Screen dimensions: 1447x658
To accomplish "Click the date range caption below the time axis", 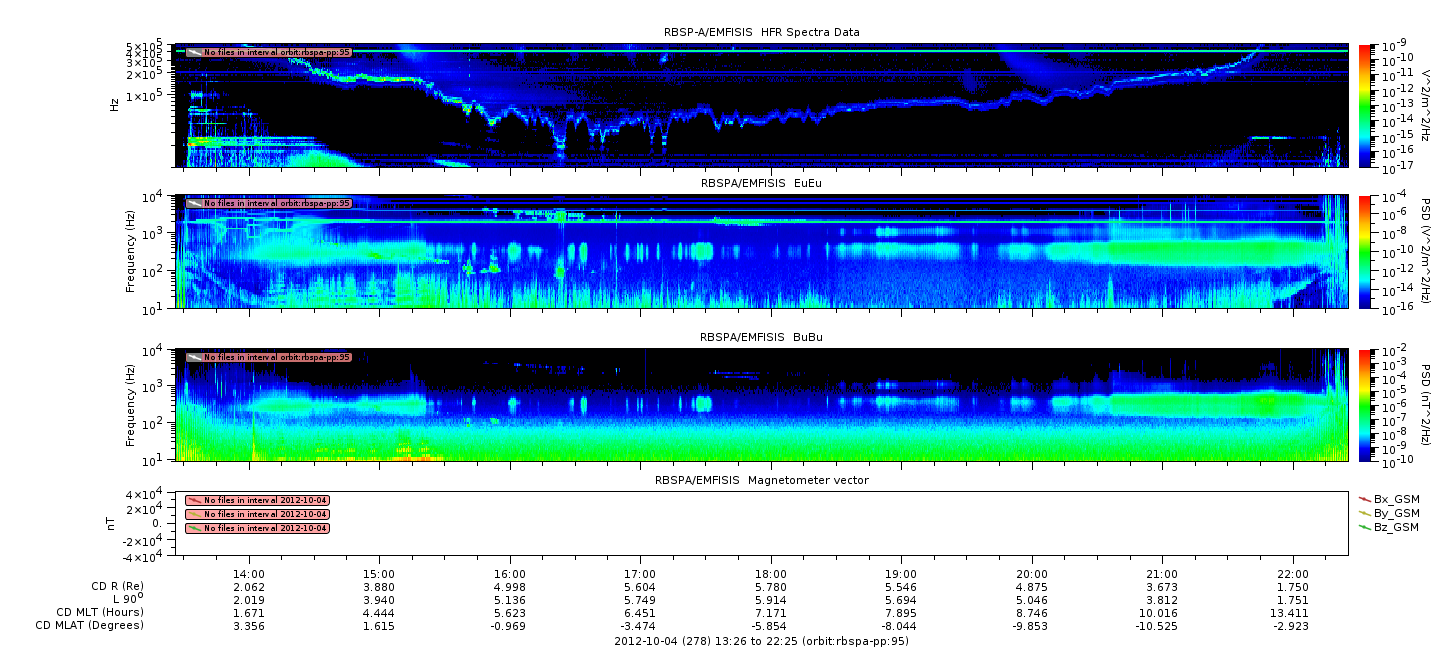I will pos(761,641).
